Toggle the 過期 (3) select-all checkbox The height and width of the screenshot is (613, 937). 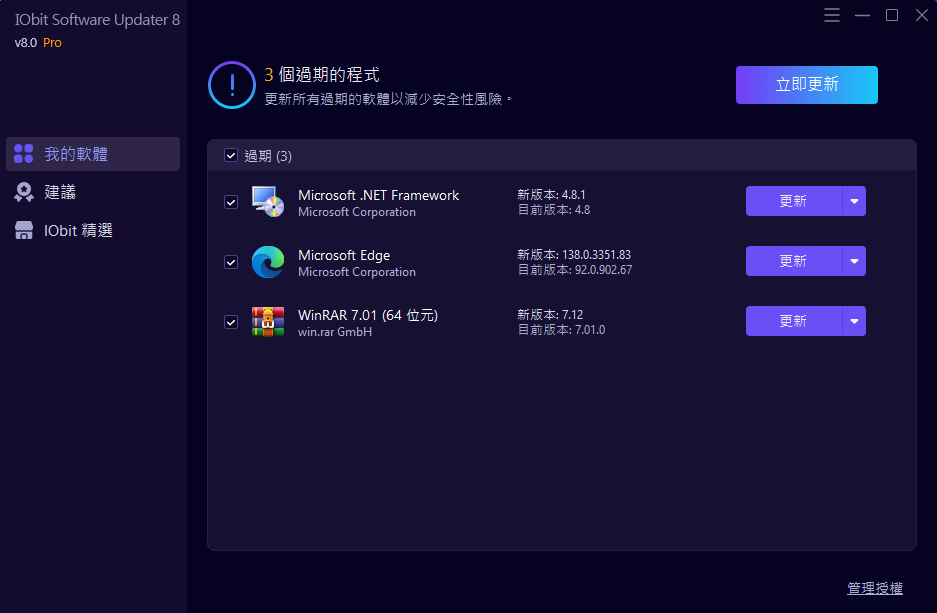(231, 155)
